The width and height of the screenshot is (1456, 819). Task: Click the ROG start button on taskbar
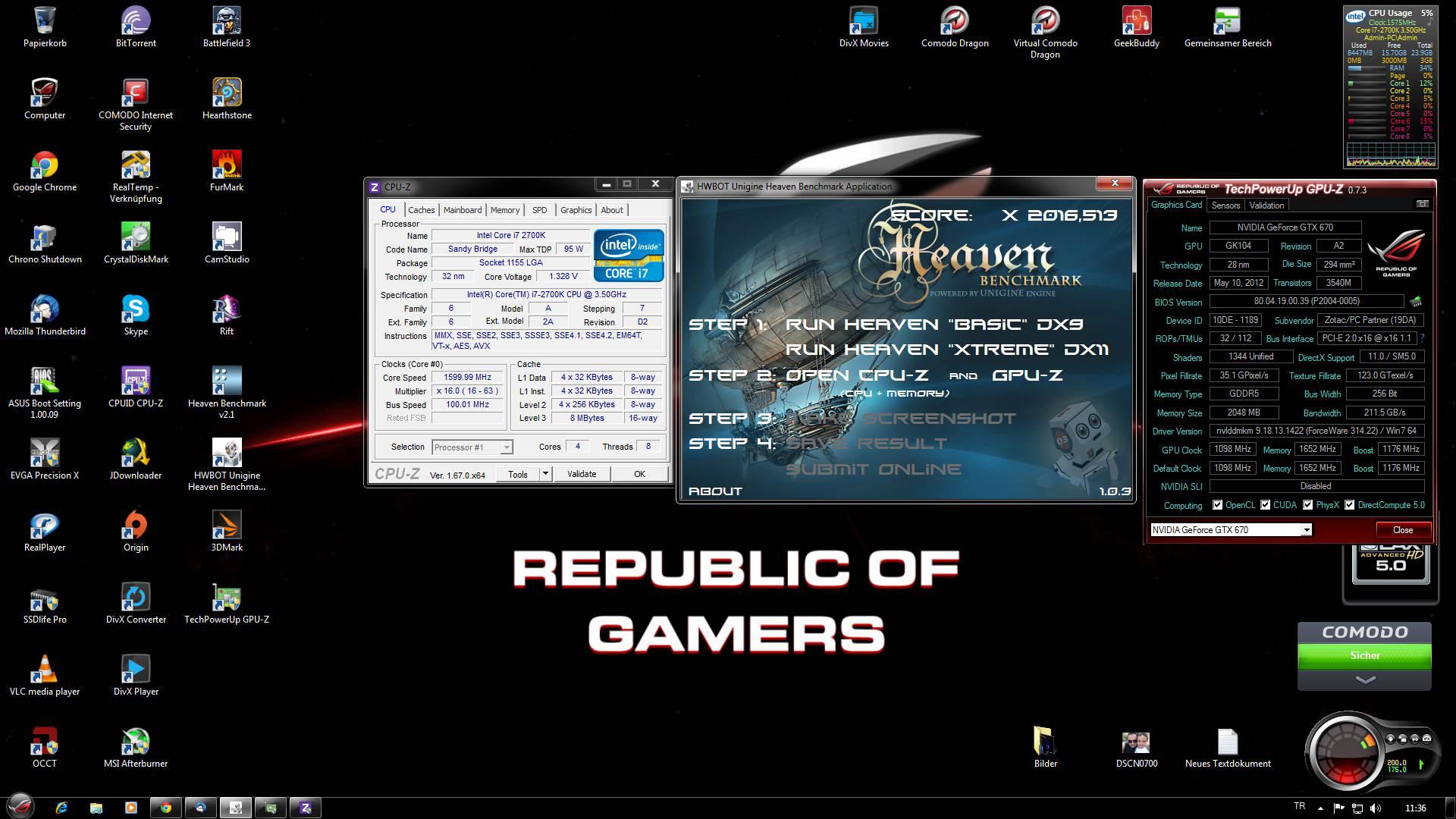coord(20,806)
